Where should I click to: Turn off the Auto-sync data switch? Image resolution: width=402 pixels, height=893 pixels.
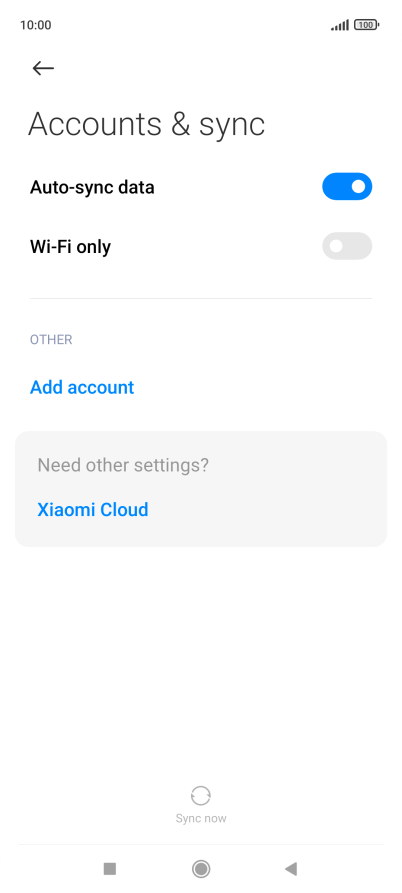[347, 187]
